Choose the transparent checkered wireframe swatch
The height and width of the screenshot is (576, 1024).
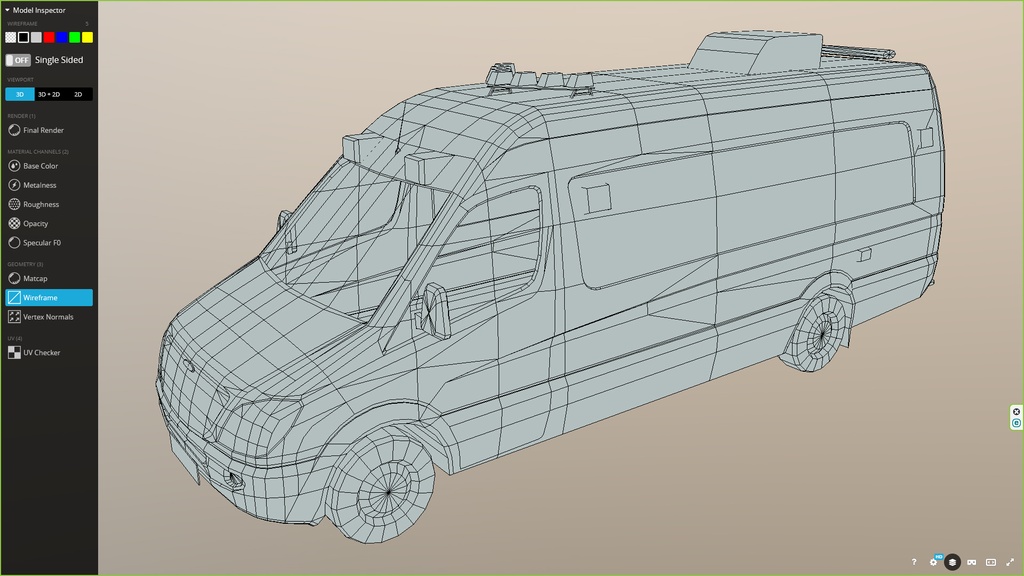click(11, 37)
